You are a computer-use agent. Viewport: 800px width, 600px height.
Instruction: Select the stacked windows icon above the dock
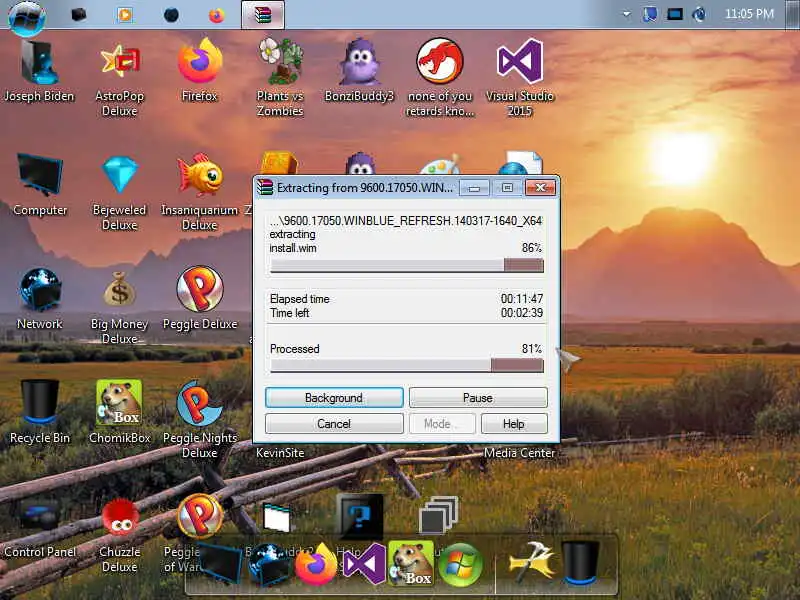(x=438, y=515)
